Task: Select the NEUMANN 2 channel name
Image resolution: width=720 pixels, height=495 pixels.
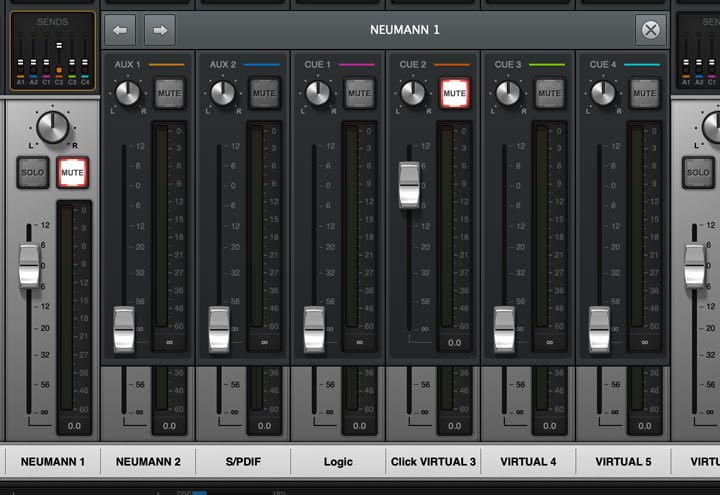Action: click(148, 461)
